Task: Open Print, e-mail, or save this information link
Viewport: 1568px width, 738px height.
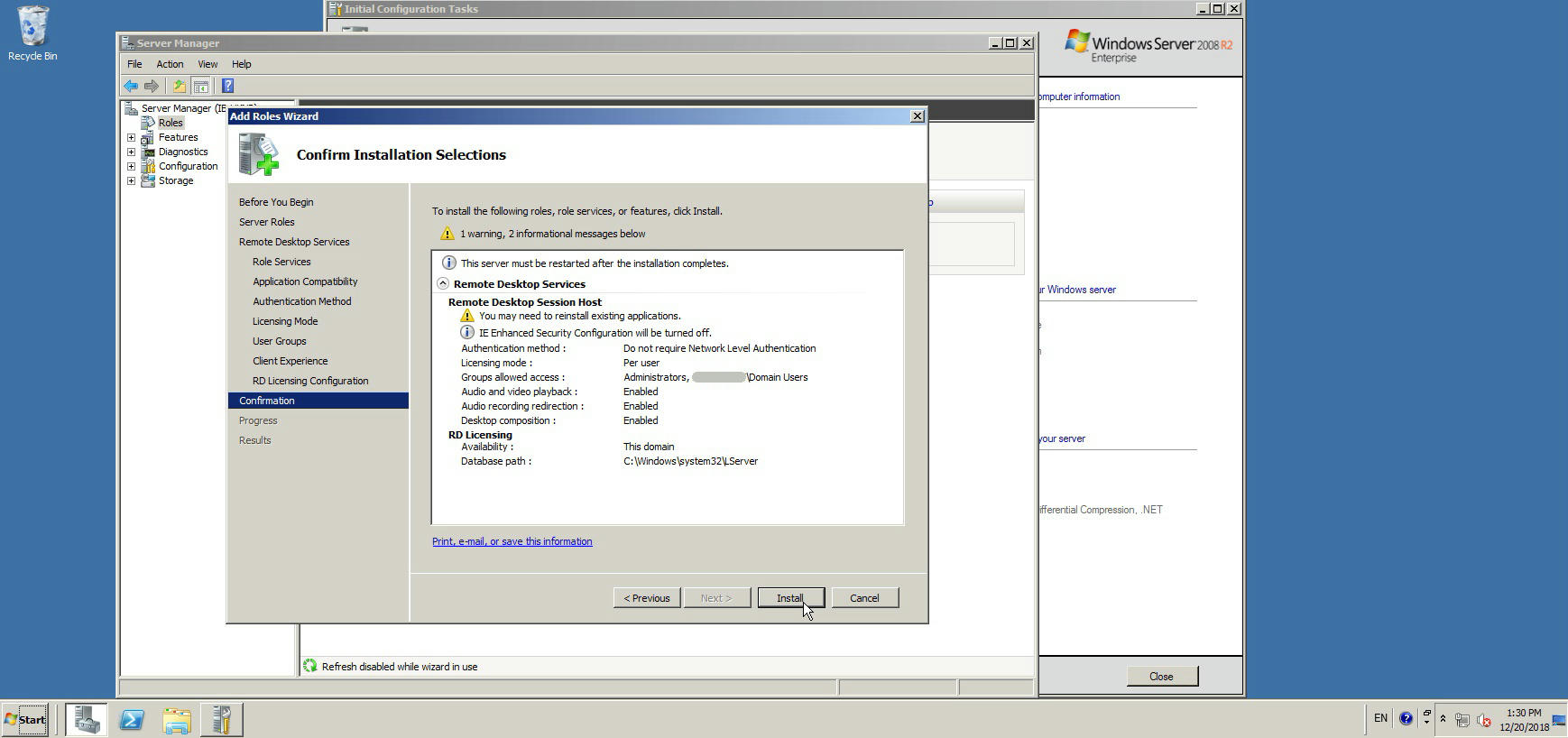Action: pos(512,541)
